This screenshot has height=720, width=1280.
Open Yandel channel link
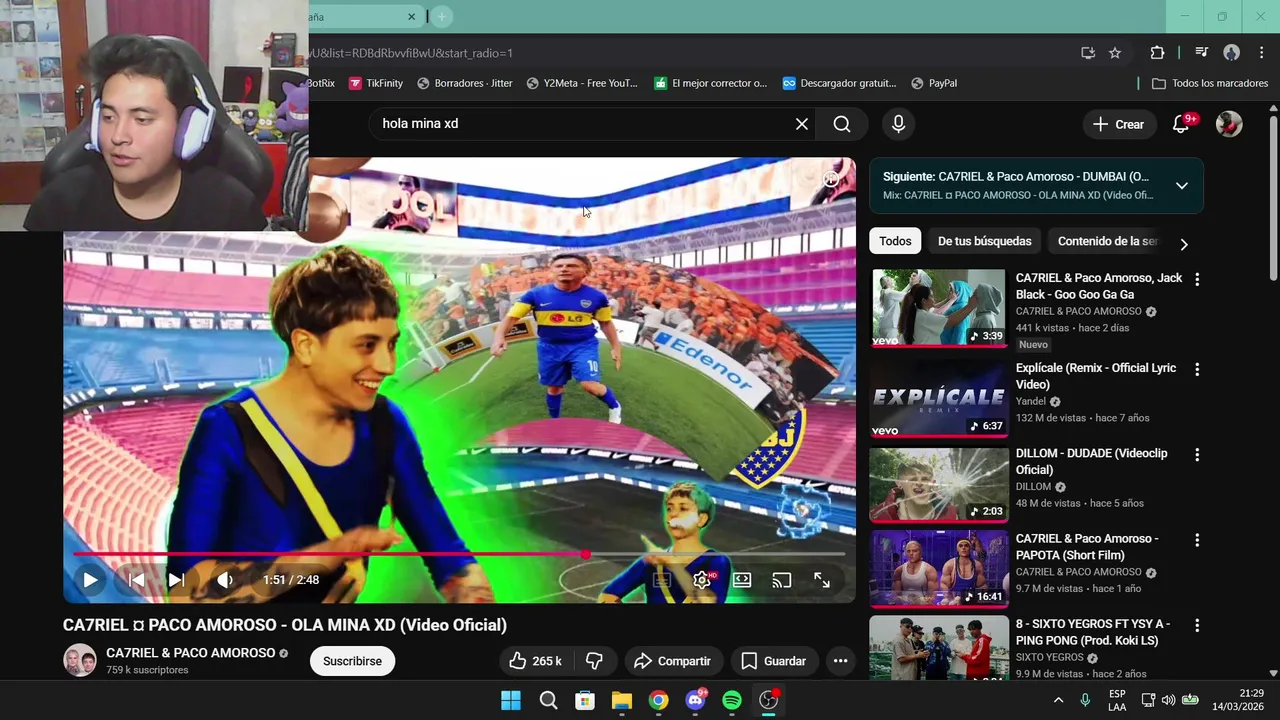[1032, 401]
